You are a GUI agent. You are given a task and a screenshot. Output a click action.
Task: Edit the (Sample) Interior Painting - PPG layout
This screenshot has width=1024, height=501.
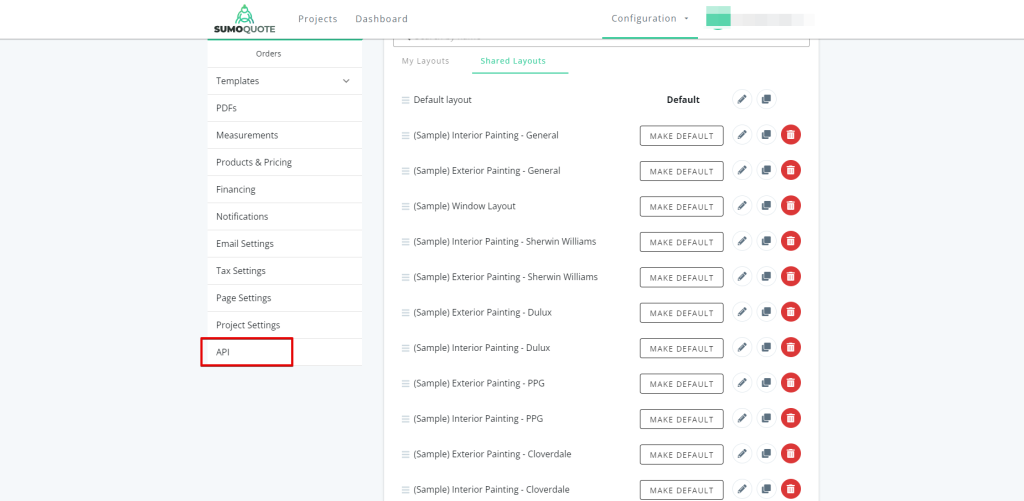pos(742,418)
